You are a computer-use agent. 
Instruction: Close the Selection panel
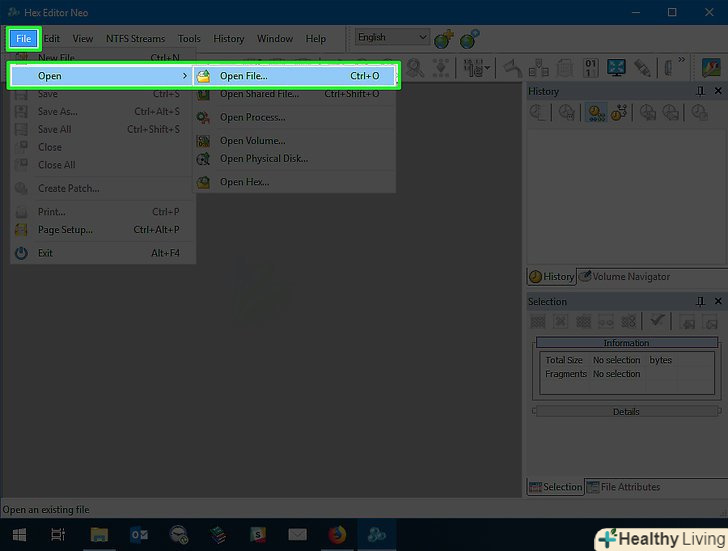(718, 301)
